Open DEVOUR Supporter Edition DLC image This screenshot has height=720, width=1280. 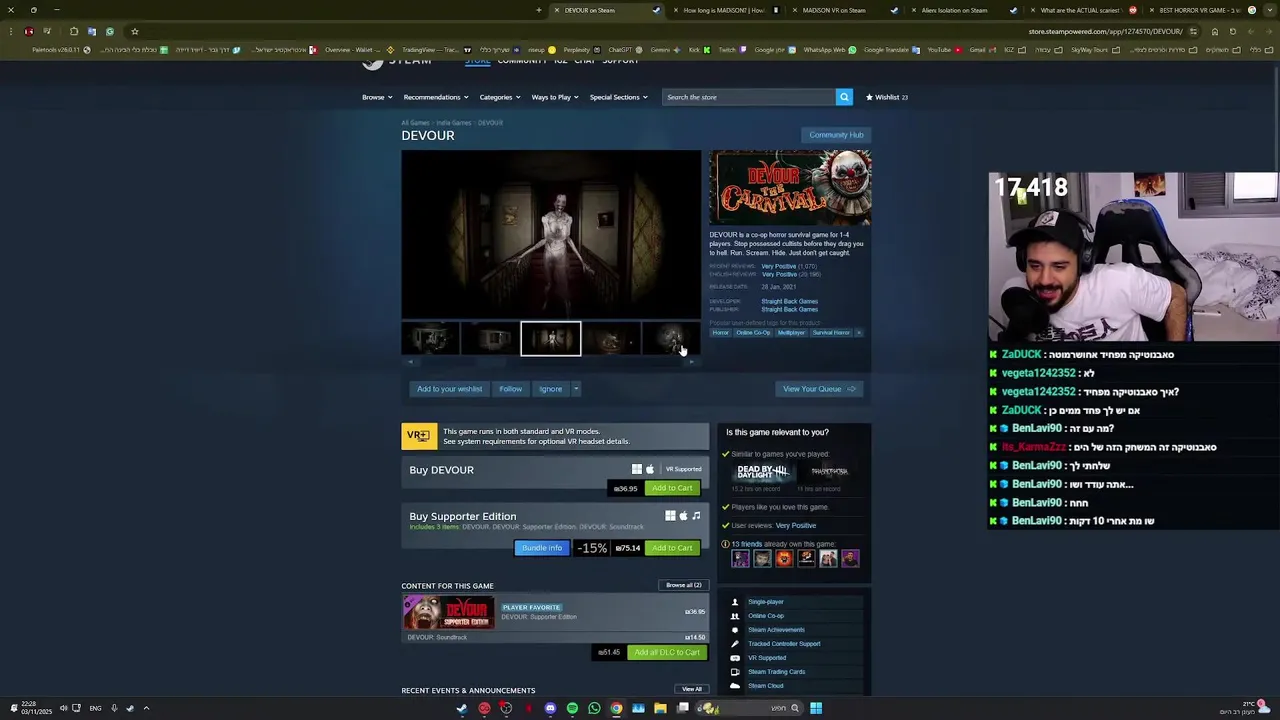coord(449,612)
